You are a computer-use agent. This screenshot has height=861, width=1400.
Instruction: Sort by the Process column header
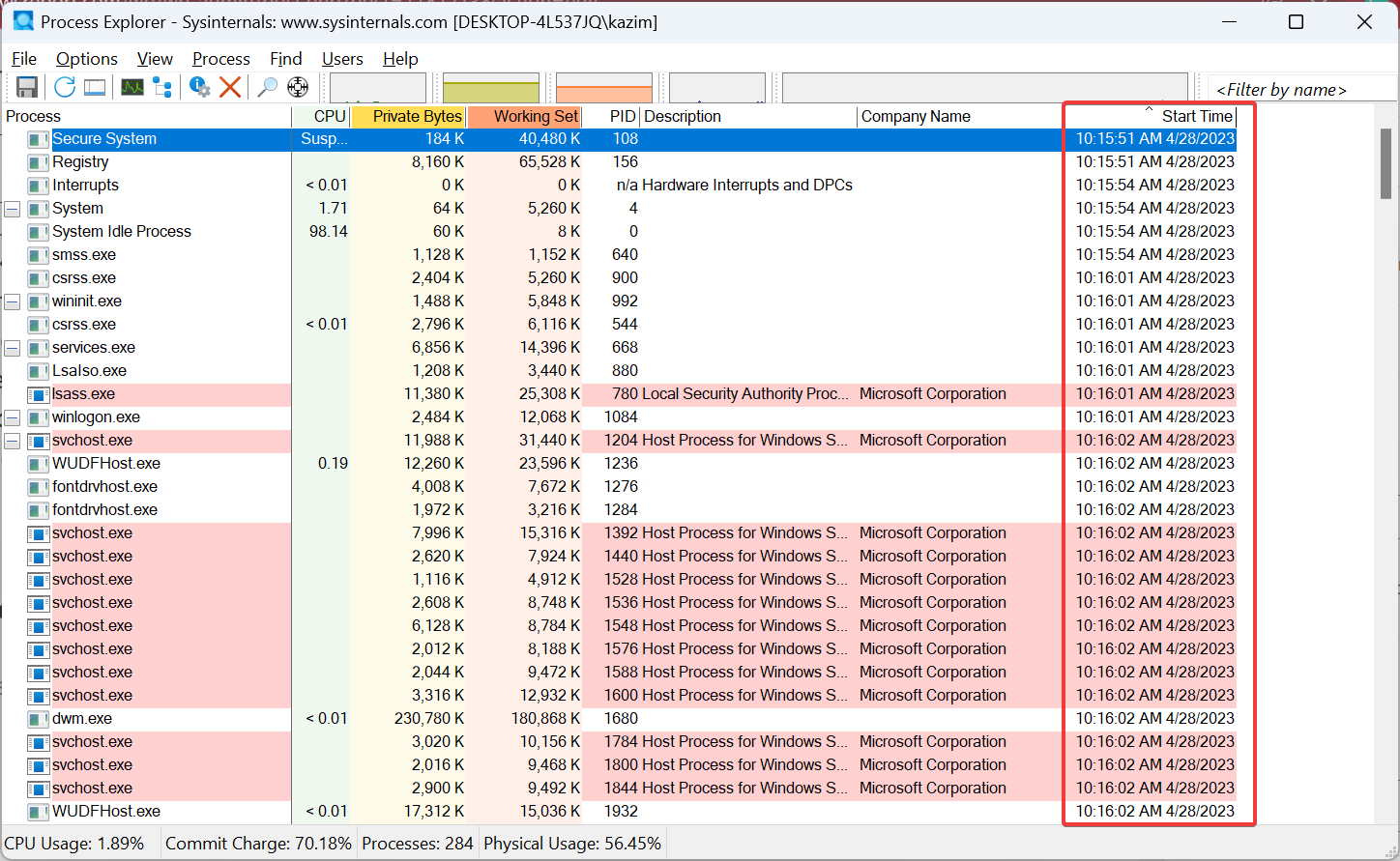pyautogui.click(x=146, y=116)
